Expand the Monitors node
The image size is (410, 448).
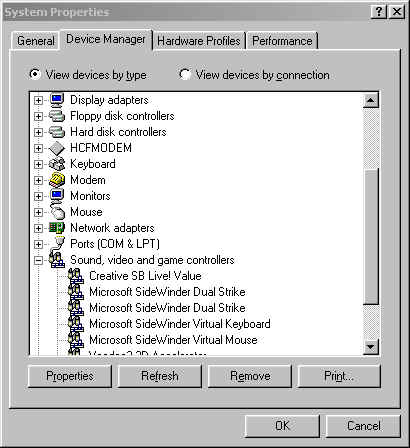pos(38,196)
